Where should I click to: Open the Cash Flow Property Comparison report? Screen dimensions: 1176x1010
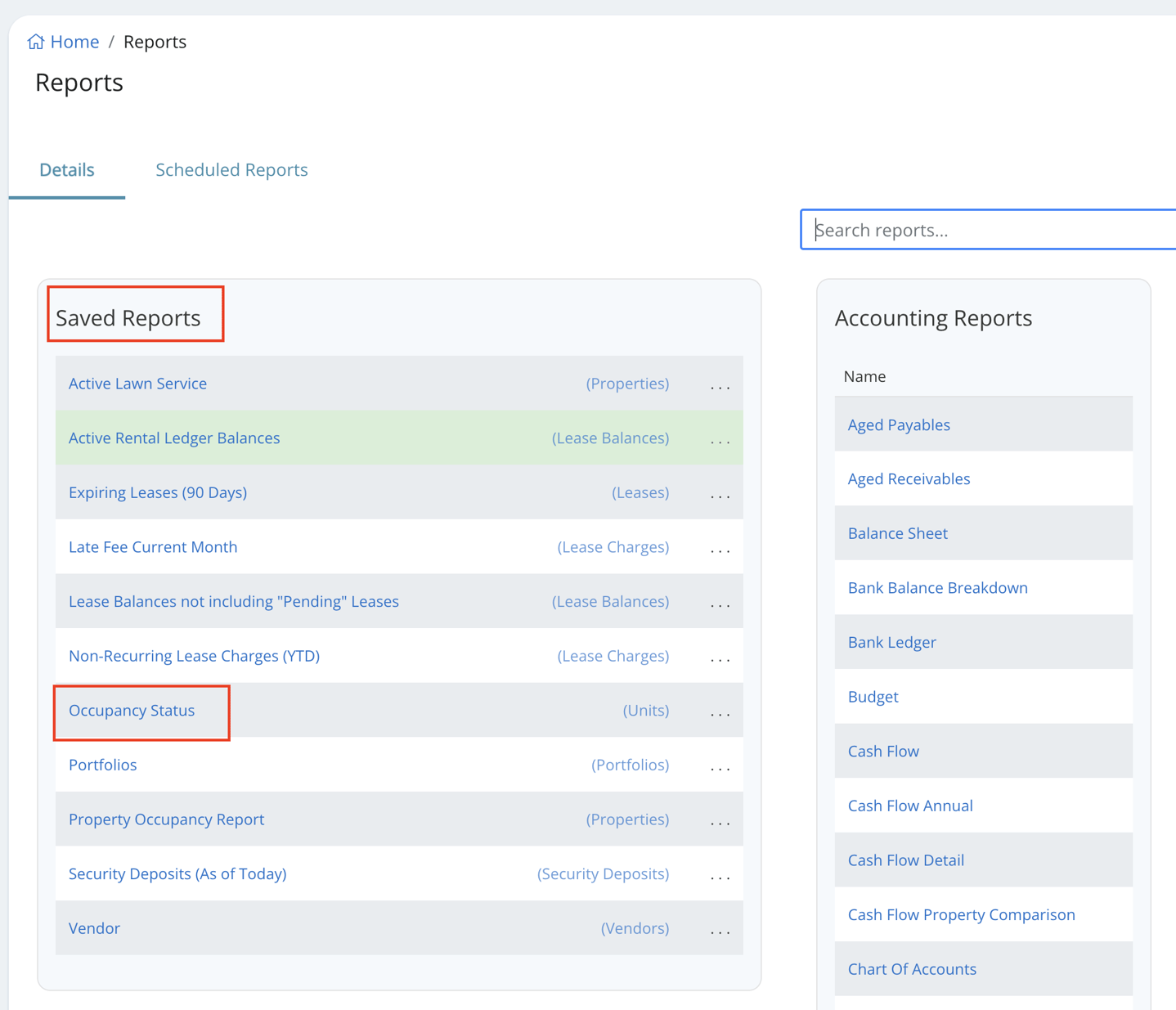point(961,915)
